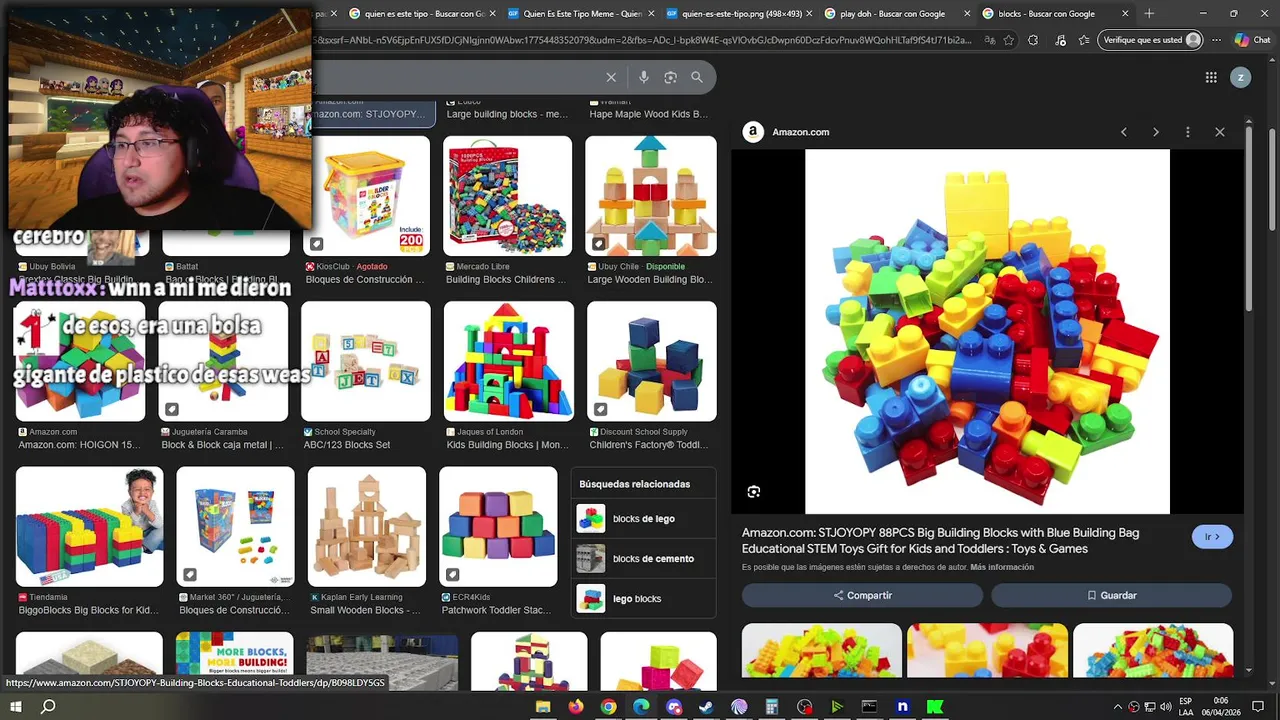Open a new browser tab
The height and width of the screenshot is (720, 1280).
(x=1149, y=13)
